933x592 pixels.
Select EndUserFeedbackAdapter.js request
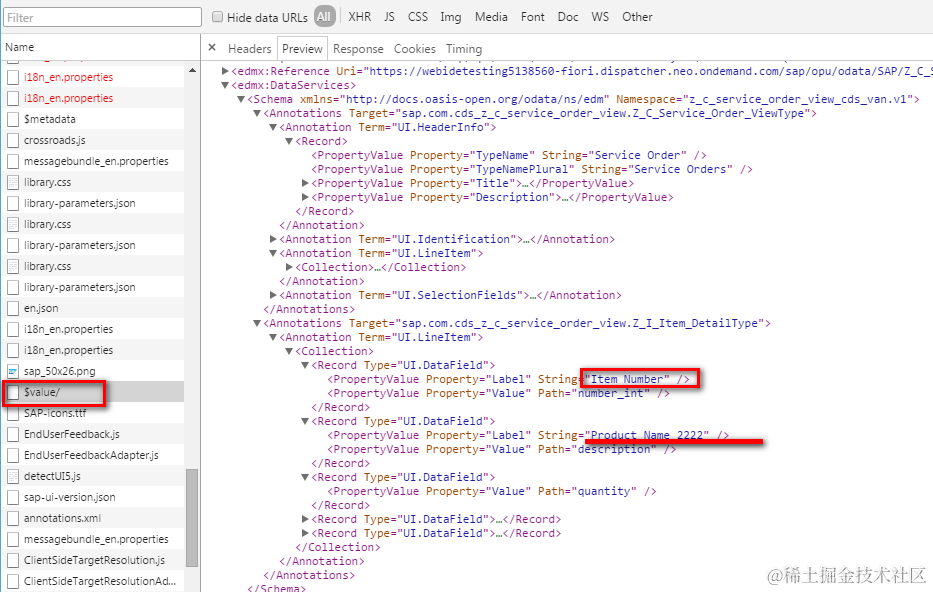point(92,455)
